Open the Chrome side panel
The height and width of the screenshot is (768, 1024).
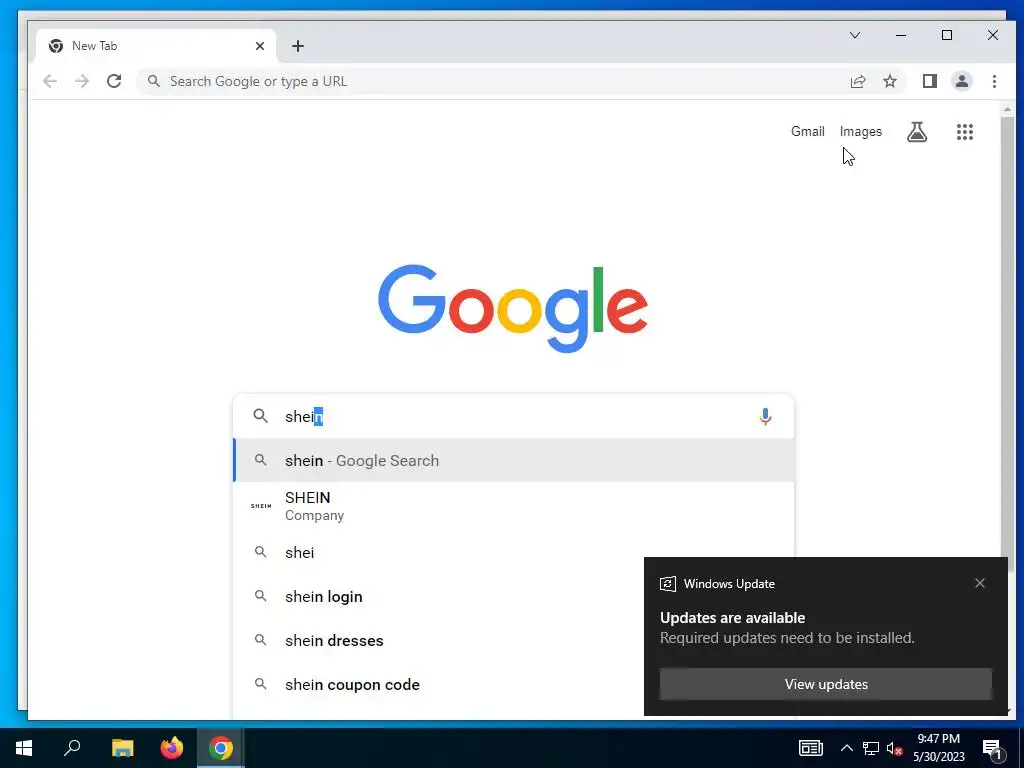pos(929,81)
